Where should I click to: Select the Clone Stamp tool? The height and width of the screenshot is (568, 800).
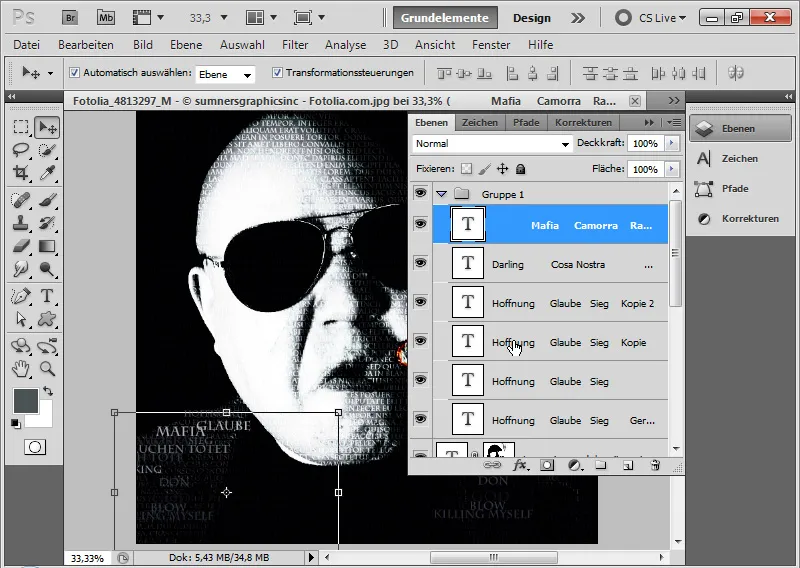pos(21,223)
